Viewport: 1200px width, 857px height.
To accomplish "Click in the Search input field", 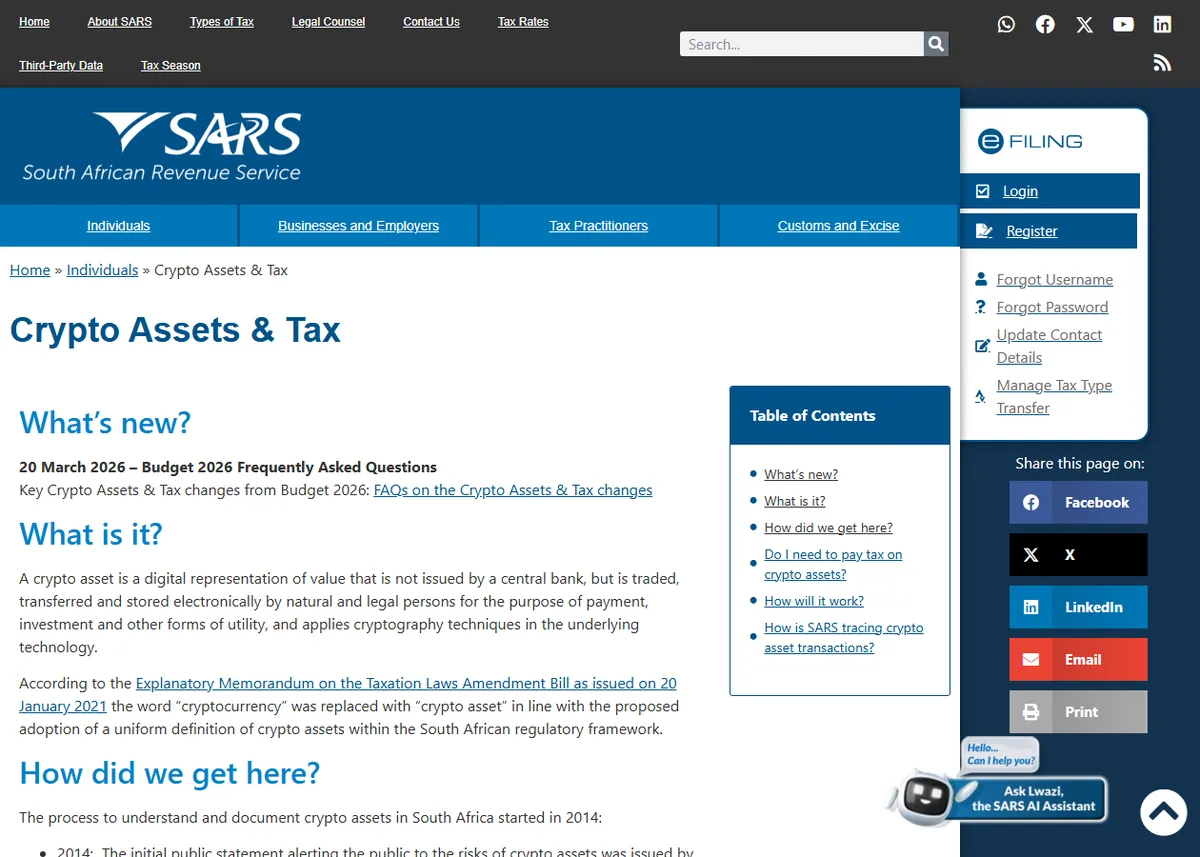I will [802, 44].
